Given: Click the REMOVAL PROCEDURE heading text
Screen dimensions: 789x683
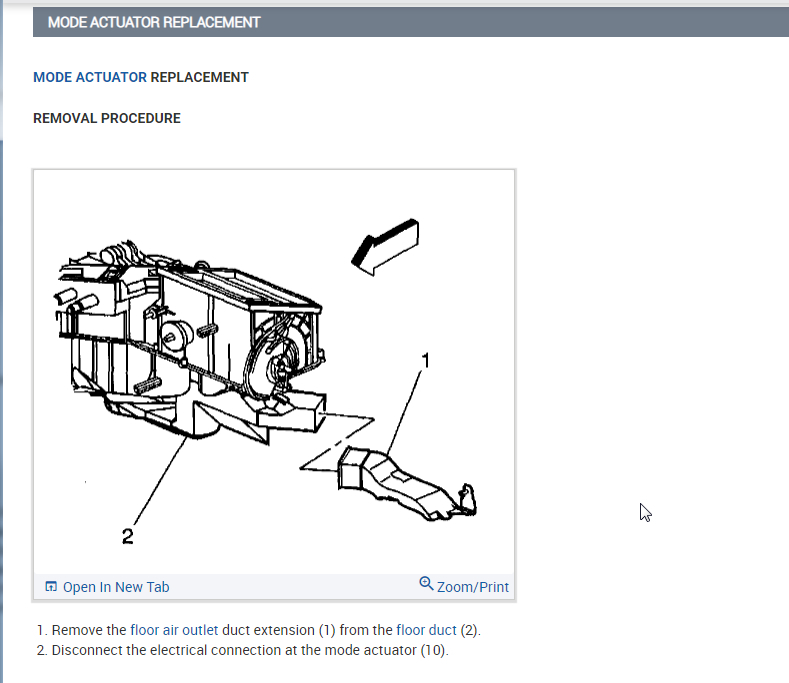Looking at the screenshot, I should [x=107, y=118].
